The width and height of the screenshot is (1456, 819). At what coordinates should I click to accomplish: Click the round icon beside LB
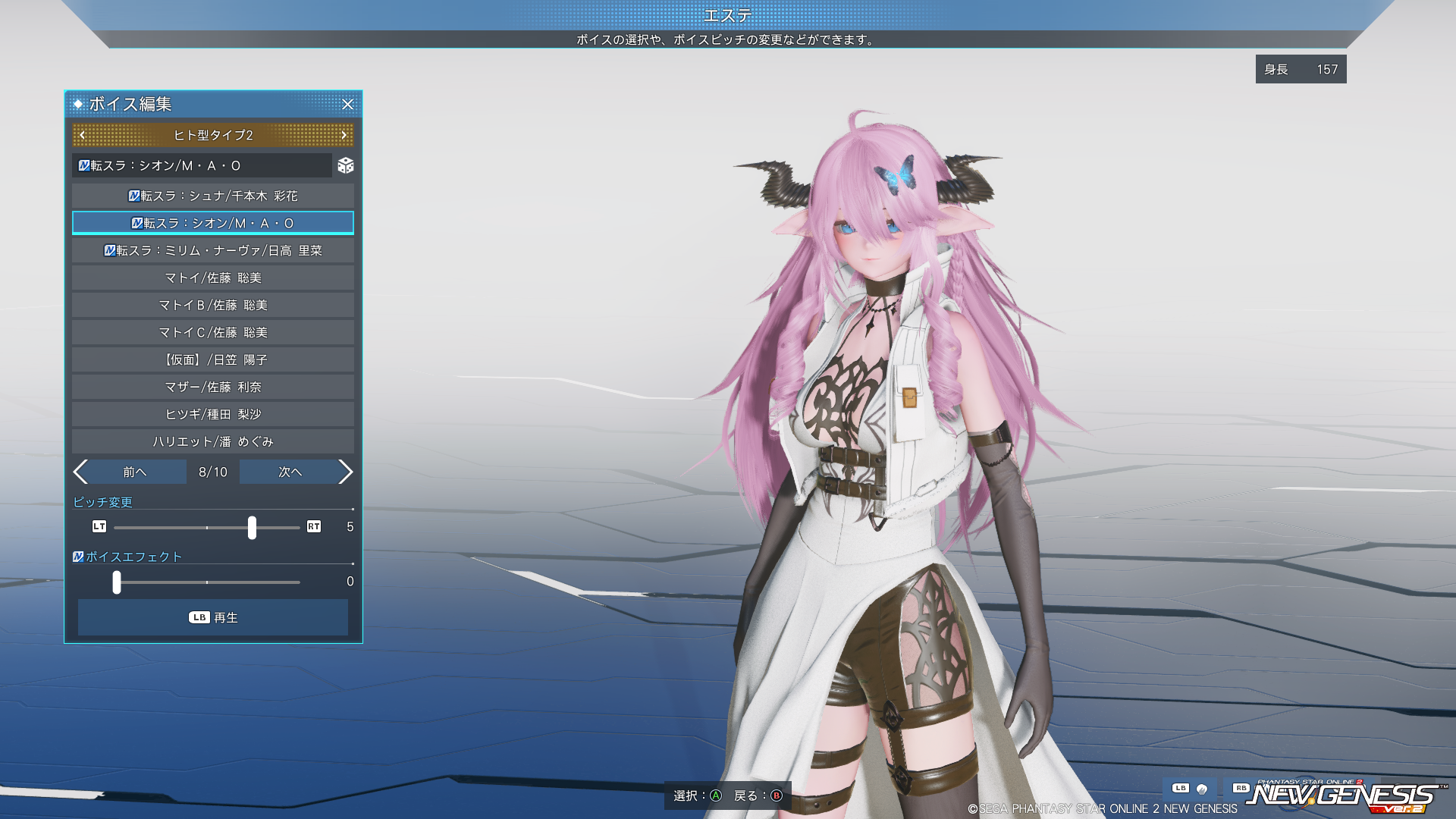click(1202, 789)
